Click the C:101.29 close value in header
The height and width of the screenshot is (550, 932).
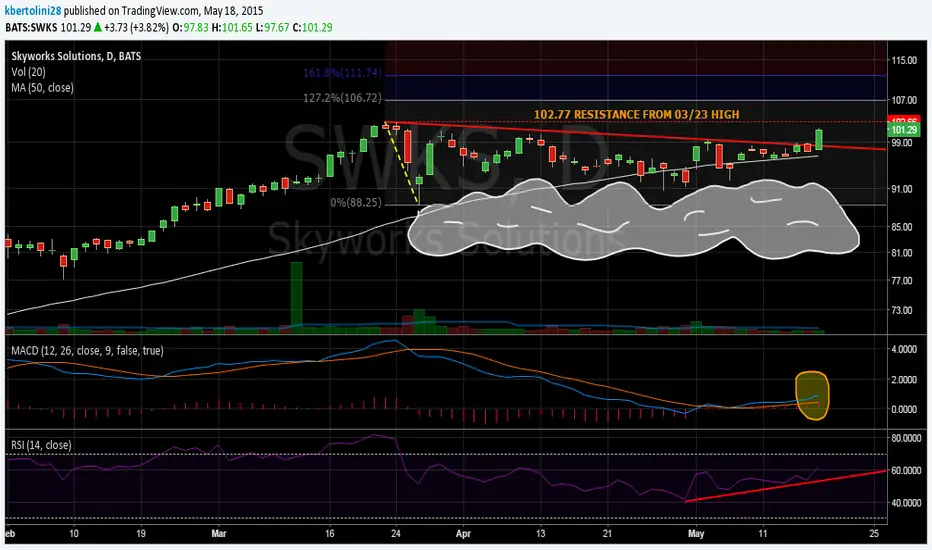pyautogui.click(x=313, y=27)
